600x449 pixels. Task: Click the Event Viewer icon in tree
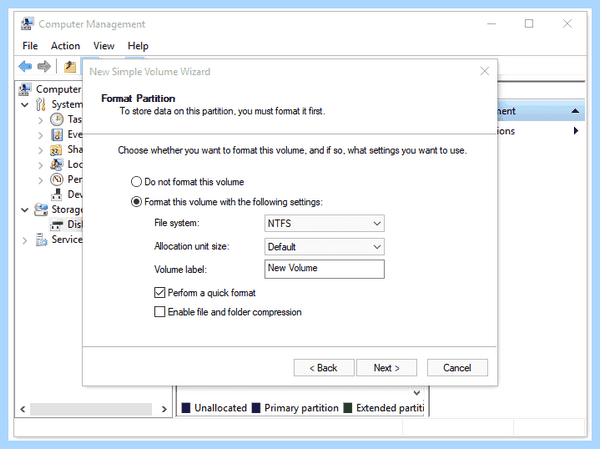pos(57,135)
